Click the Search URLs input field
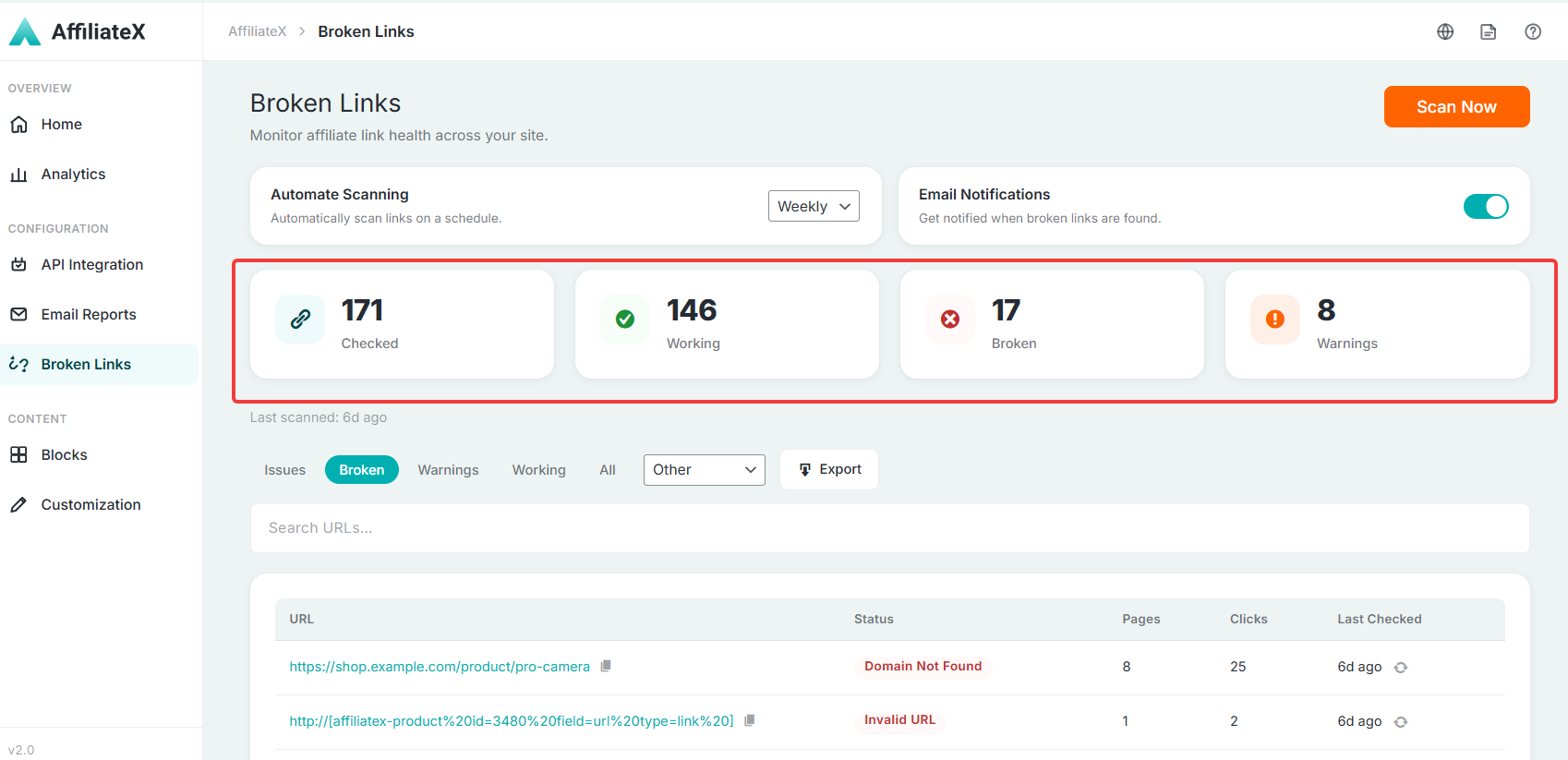Viewport: 1568px width, 760px height. (890, 528)
